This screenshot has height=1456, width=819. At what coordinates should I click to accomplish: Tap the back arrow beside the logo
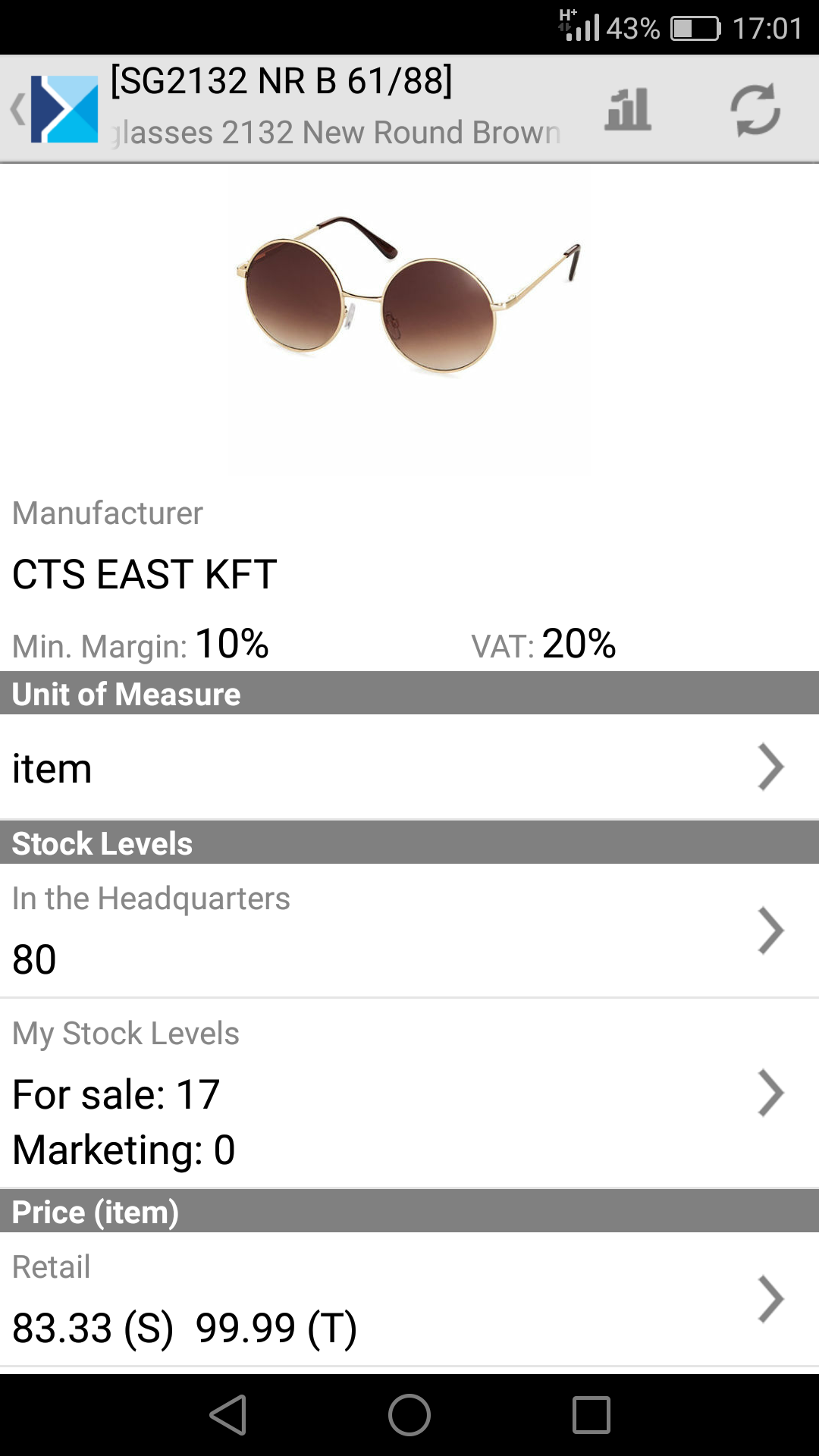click(17, 109)
